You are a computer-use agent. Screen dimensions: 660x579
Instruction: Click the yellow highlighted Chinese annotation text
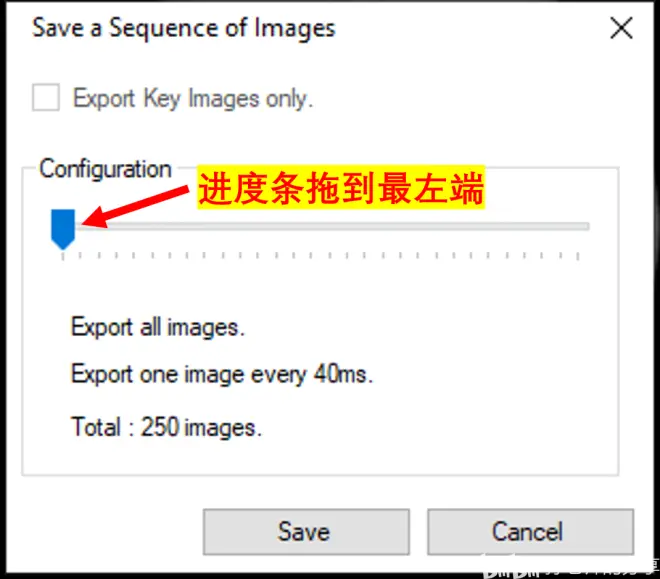pyautogui.click(x=341, y=188)
